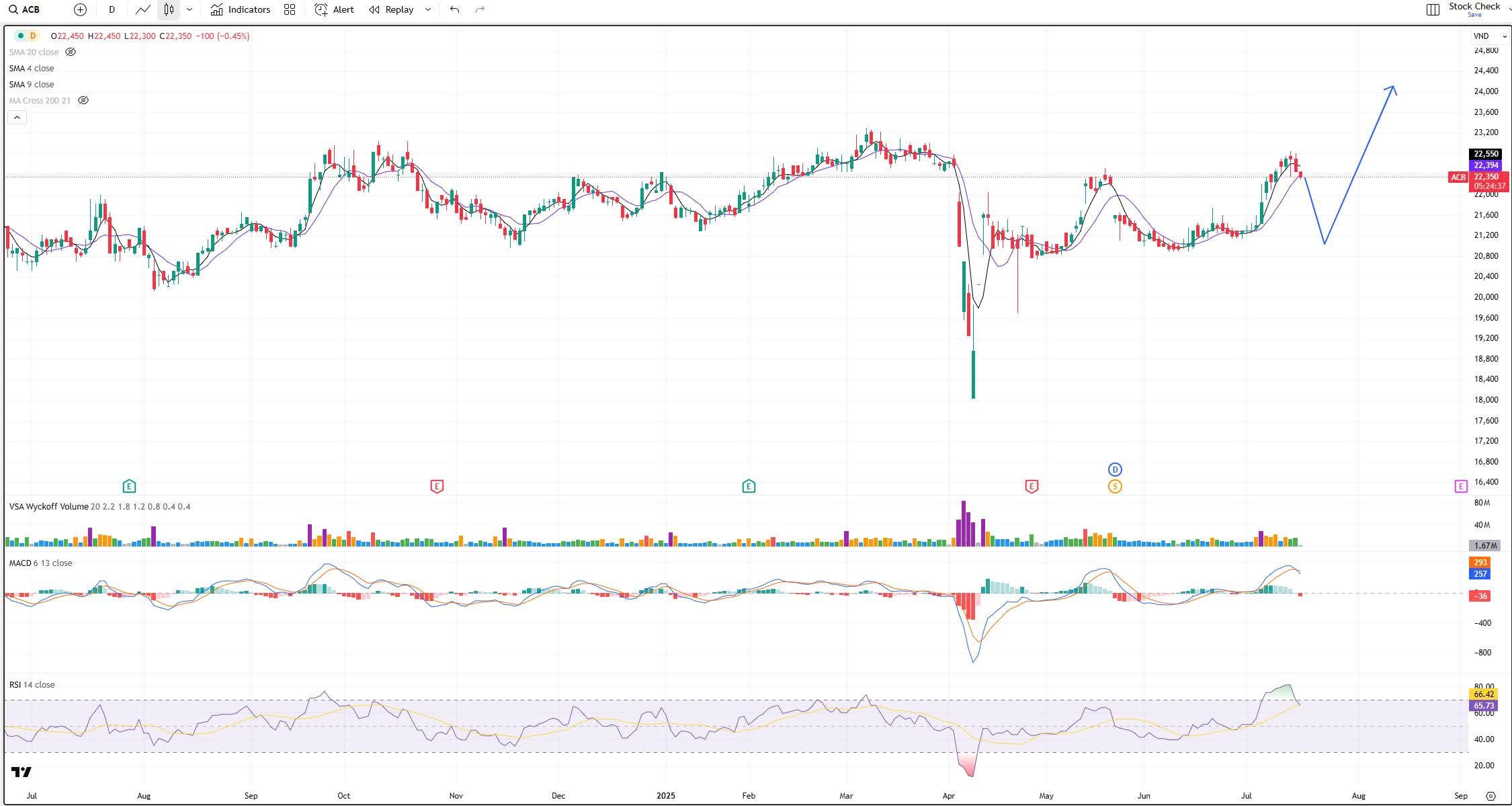Show the hidden SMA 20 indicator
Screen dimensions: 1512x806
point(71,52)
